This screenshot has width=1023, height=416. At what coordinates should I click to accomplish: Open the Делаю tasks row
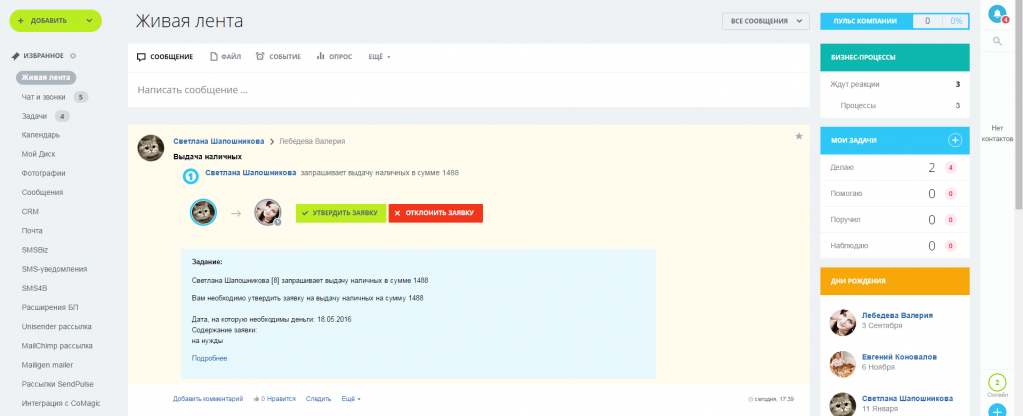tap(894, 168)
